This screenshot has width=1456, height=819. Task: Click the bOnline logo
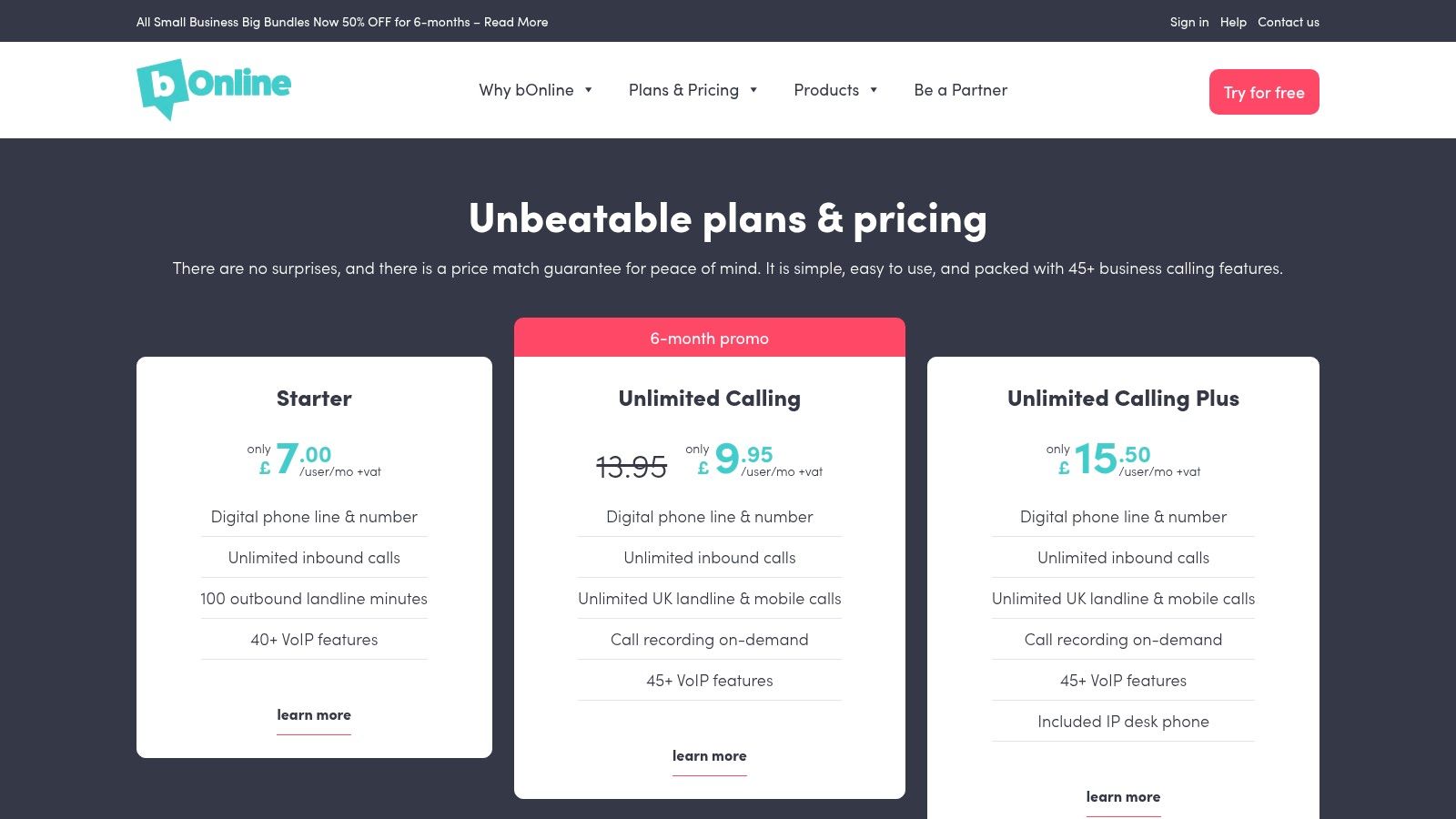tap(213, 86)
